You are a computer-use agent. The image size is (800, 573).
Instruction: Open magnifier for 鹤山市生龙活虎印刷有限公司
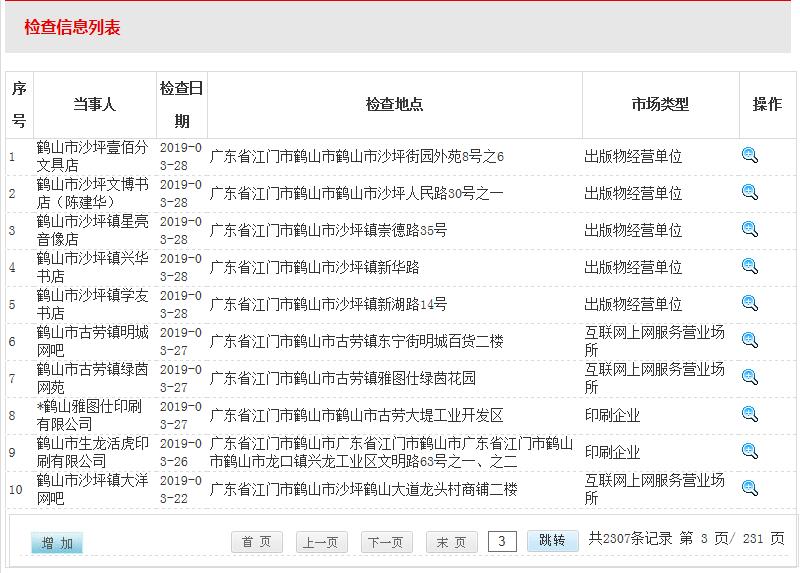tap(750, 451)
